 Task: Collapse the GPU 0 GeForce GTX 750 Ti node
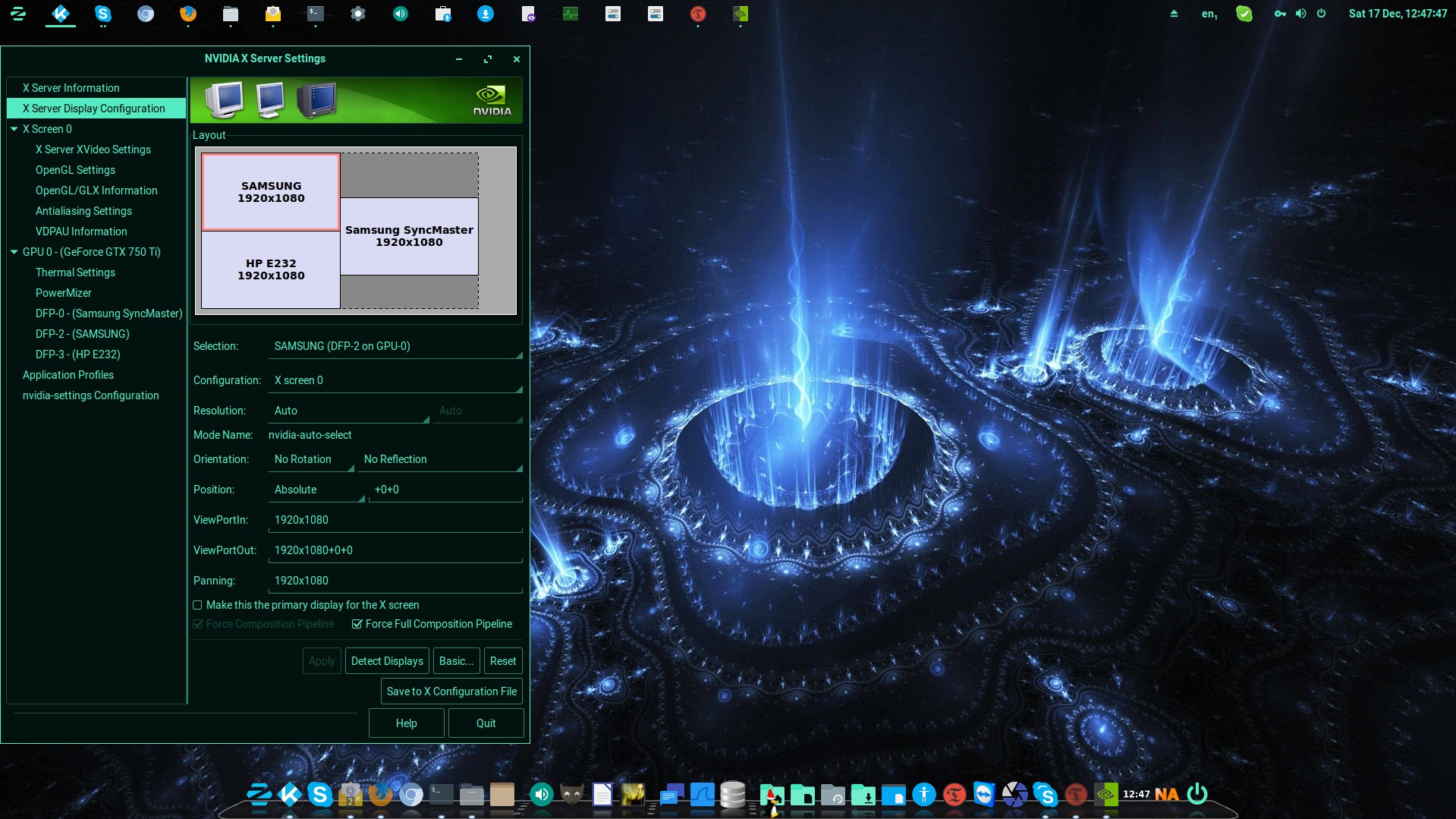point(14,252)
